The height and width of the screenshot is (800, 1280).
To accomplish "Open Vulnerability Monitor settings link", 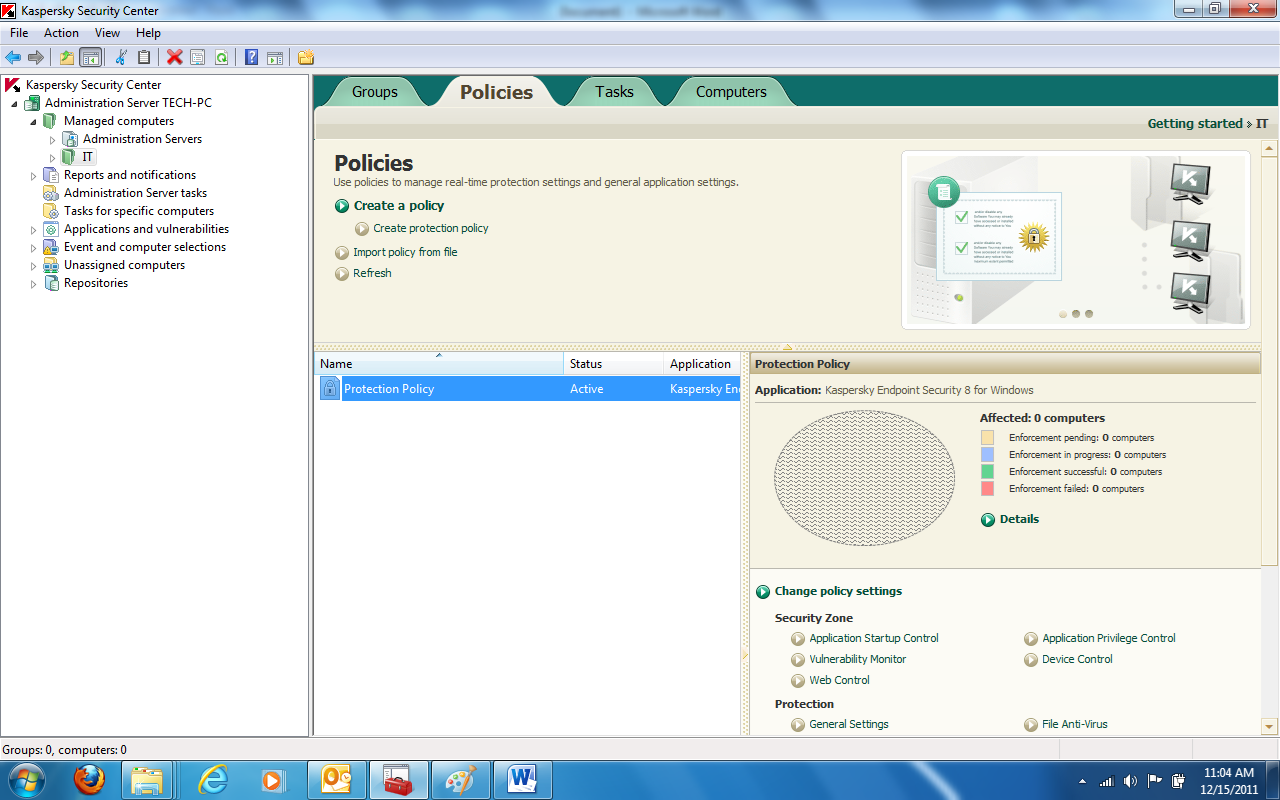I will [858, 659].
